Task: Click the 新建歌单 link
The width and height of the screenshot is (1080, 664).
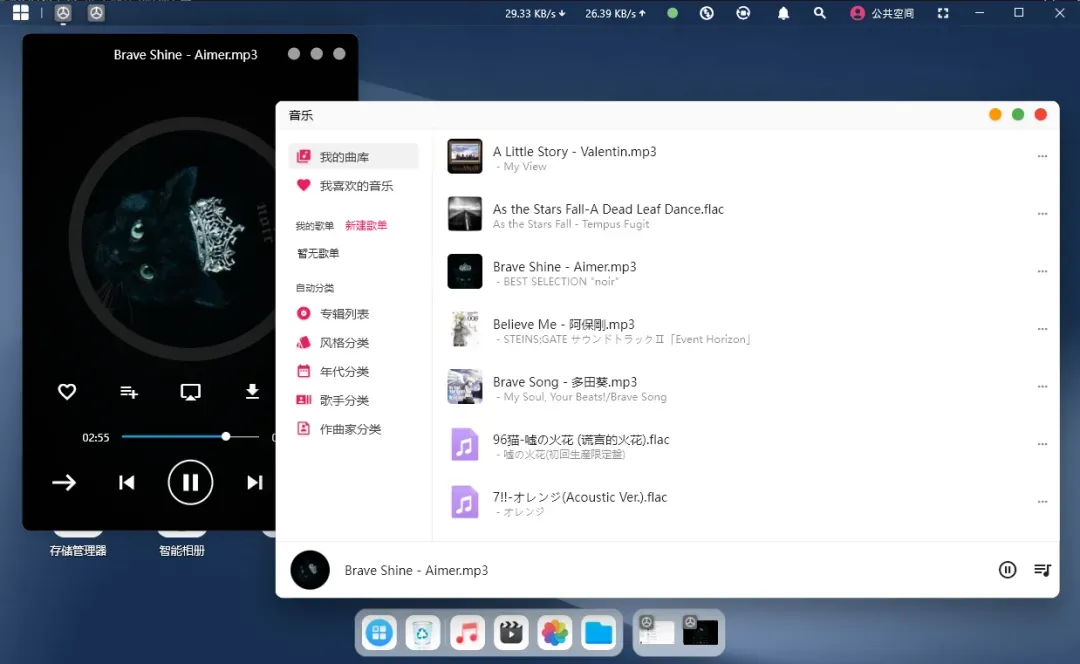Action: click(366, 226)
